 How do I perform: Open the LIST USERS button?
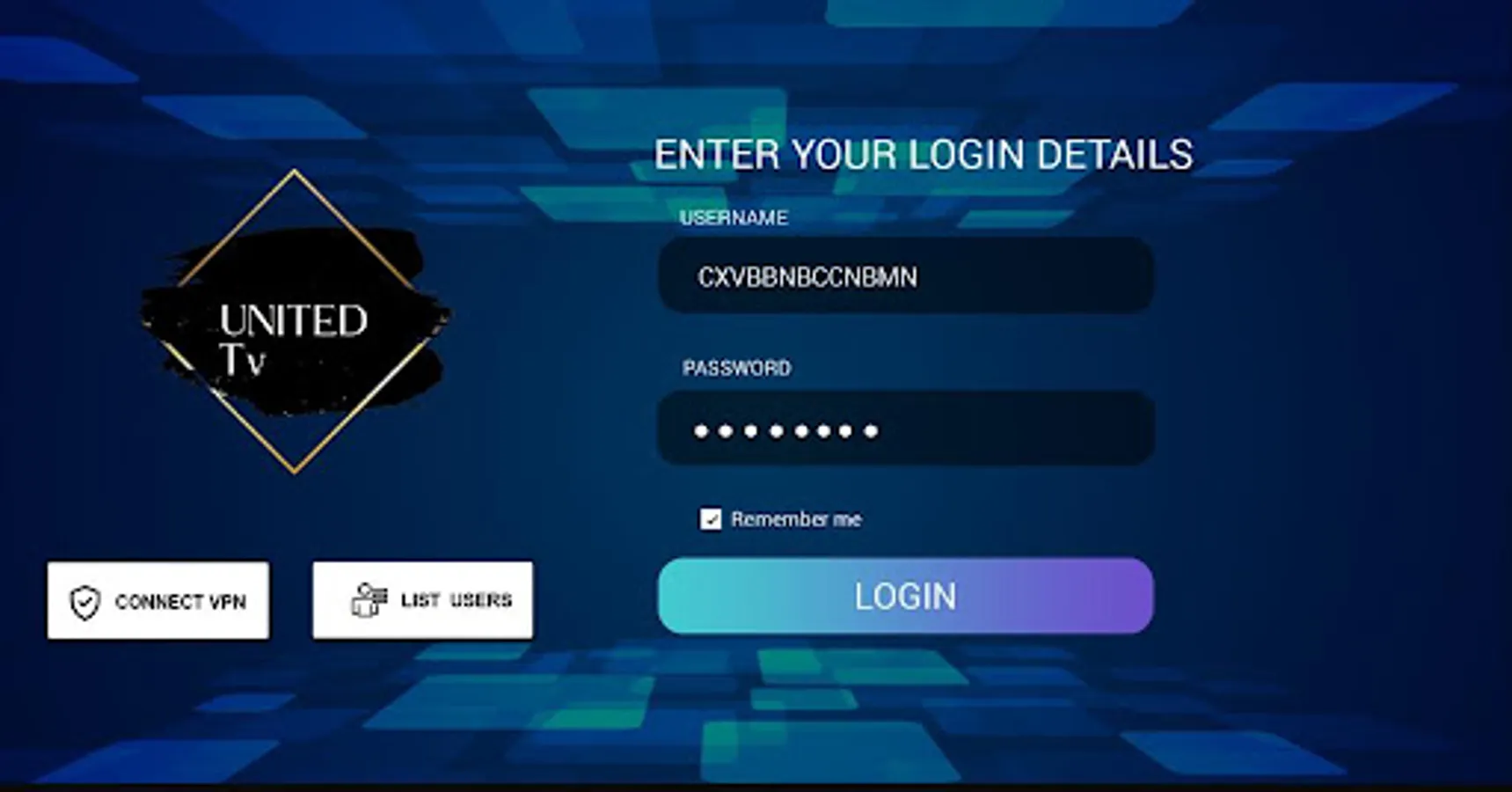(x=422, y=600)
